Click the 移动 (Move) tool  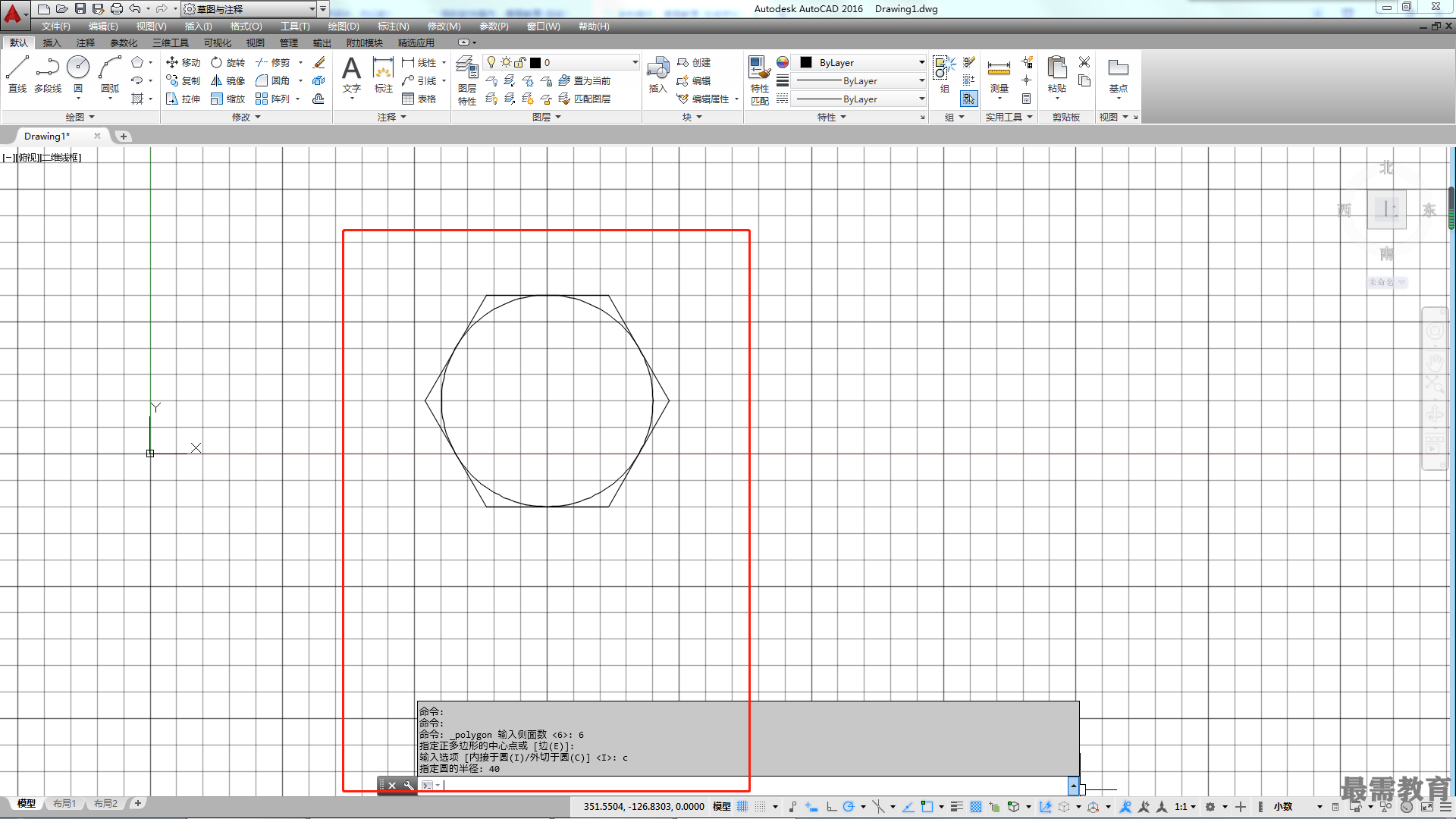pyautogui.click(x=183, y=62)
